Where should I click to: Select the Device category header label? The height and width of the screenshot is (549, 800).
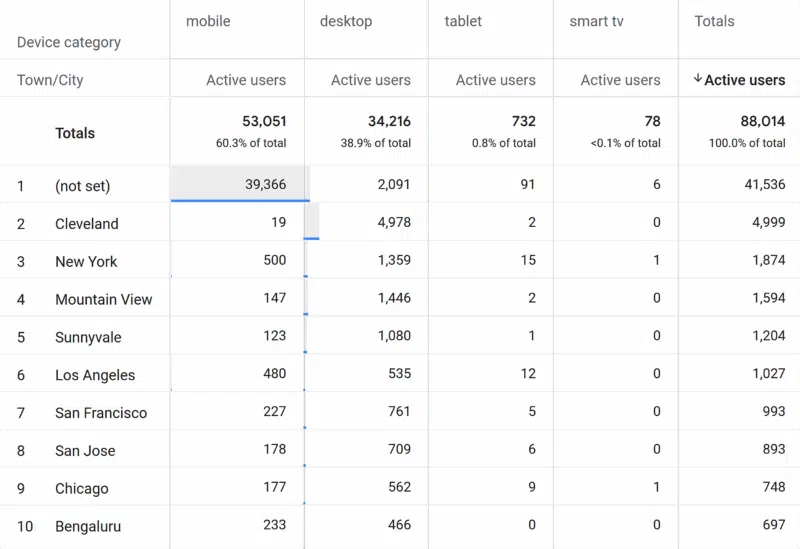coord(69,42)
